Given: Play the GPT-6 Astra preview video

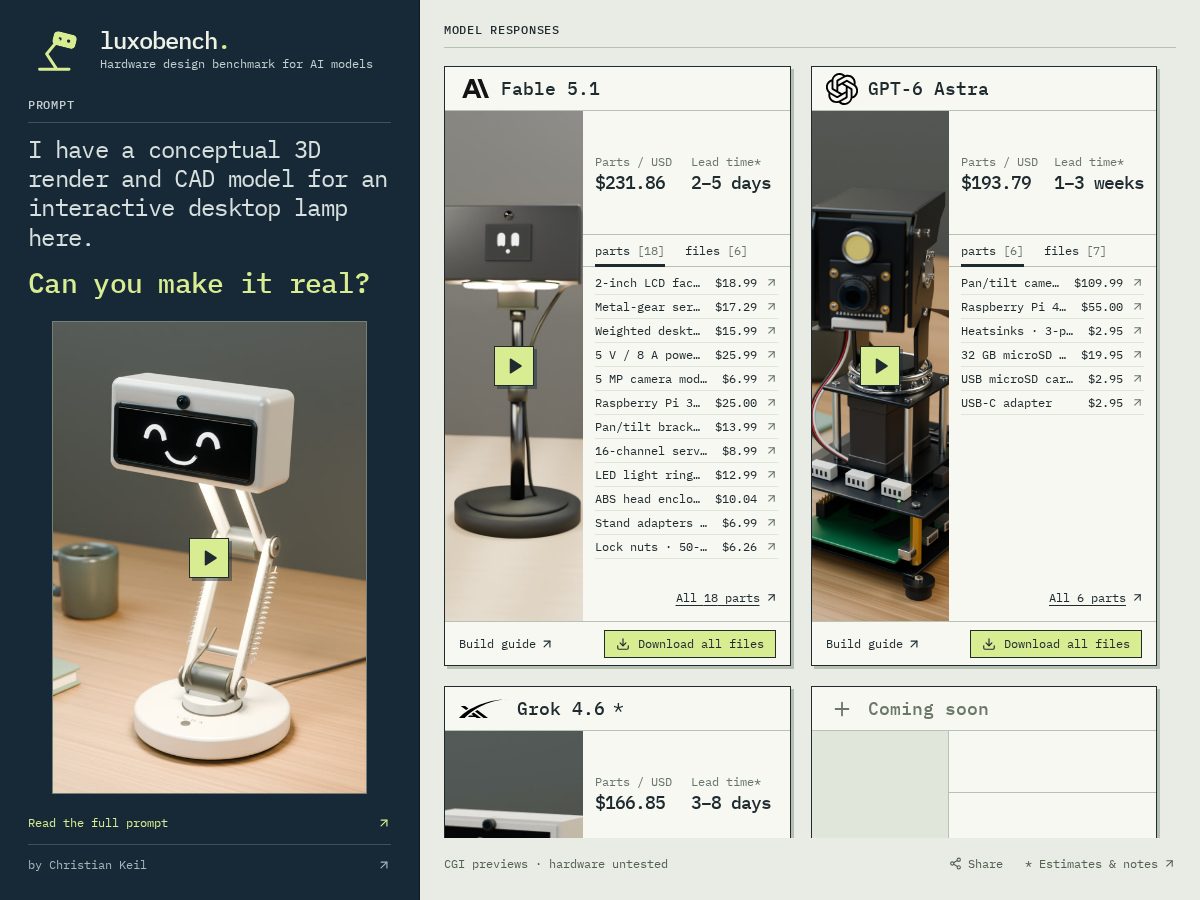Looking at the screenshot, I should click(880, 366).
